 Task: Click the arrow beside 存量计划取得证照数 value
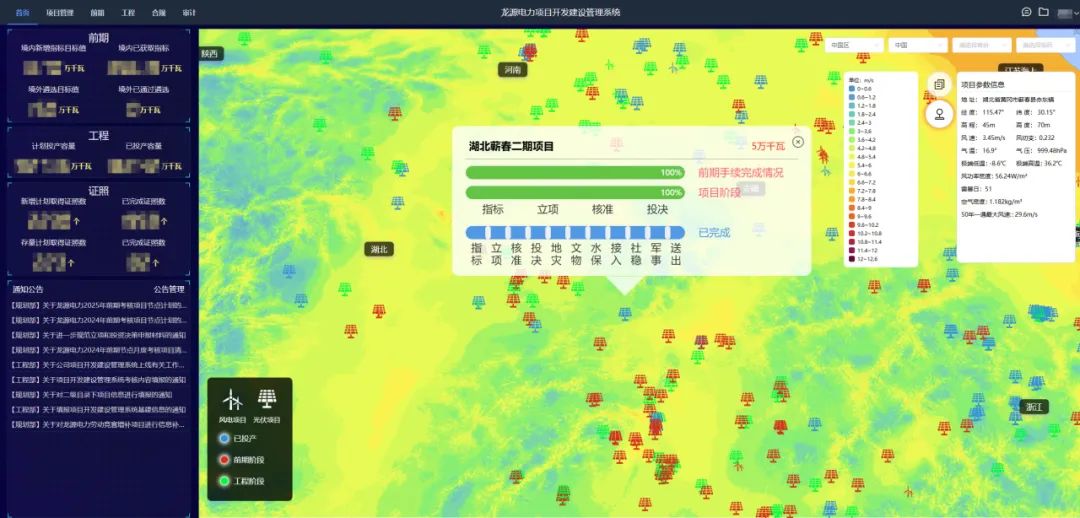point(71,263)
